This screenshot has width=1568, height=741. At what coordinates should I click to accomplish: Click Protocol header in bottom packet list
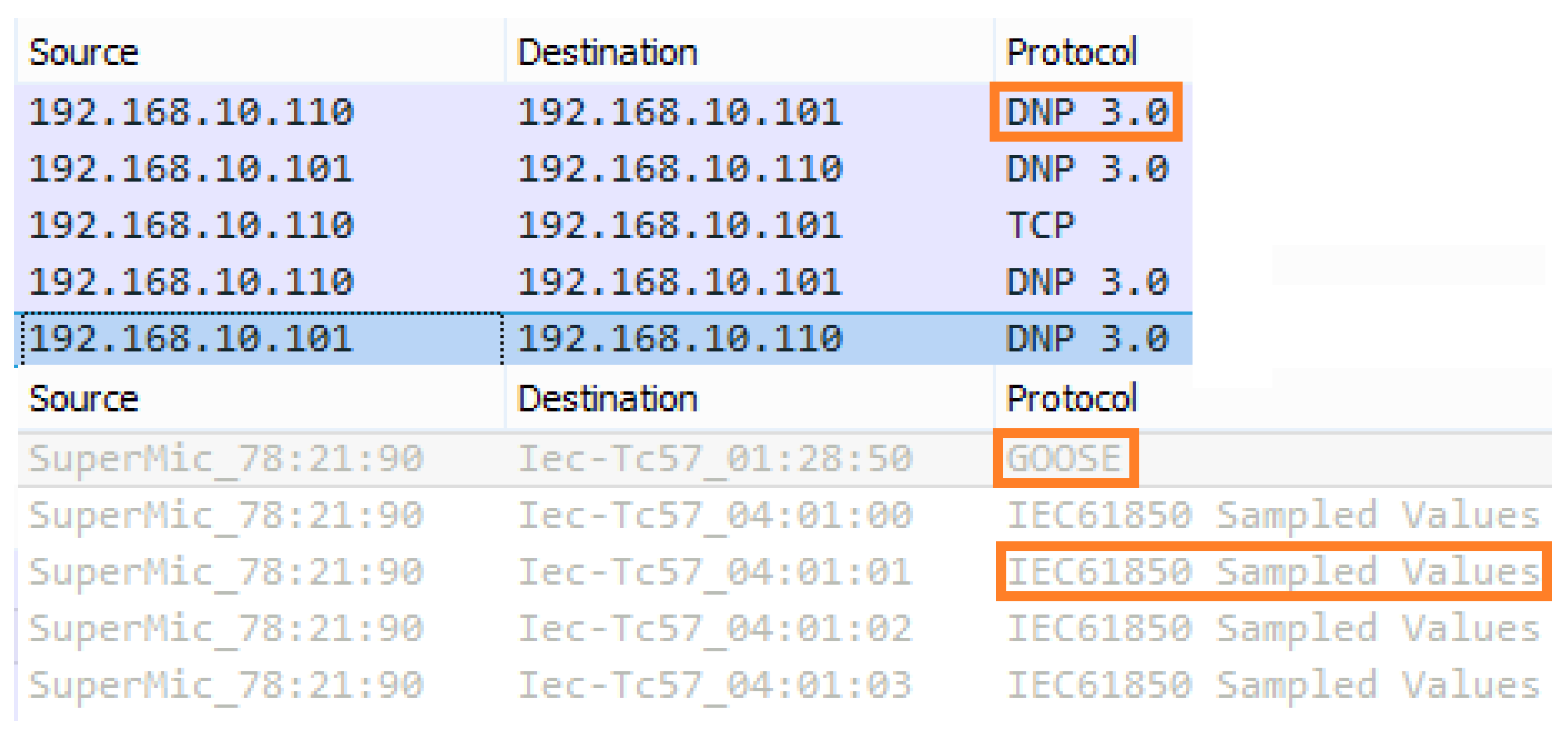pos(1071,399)
